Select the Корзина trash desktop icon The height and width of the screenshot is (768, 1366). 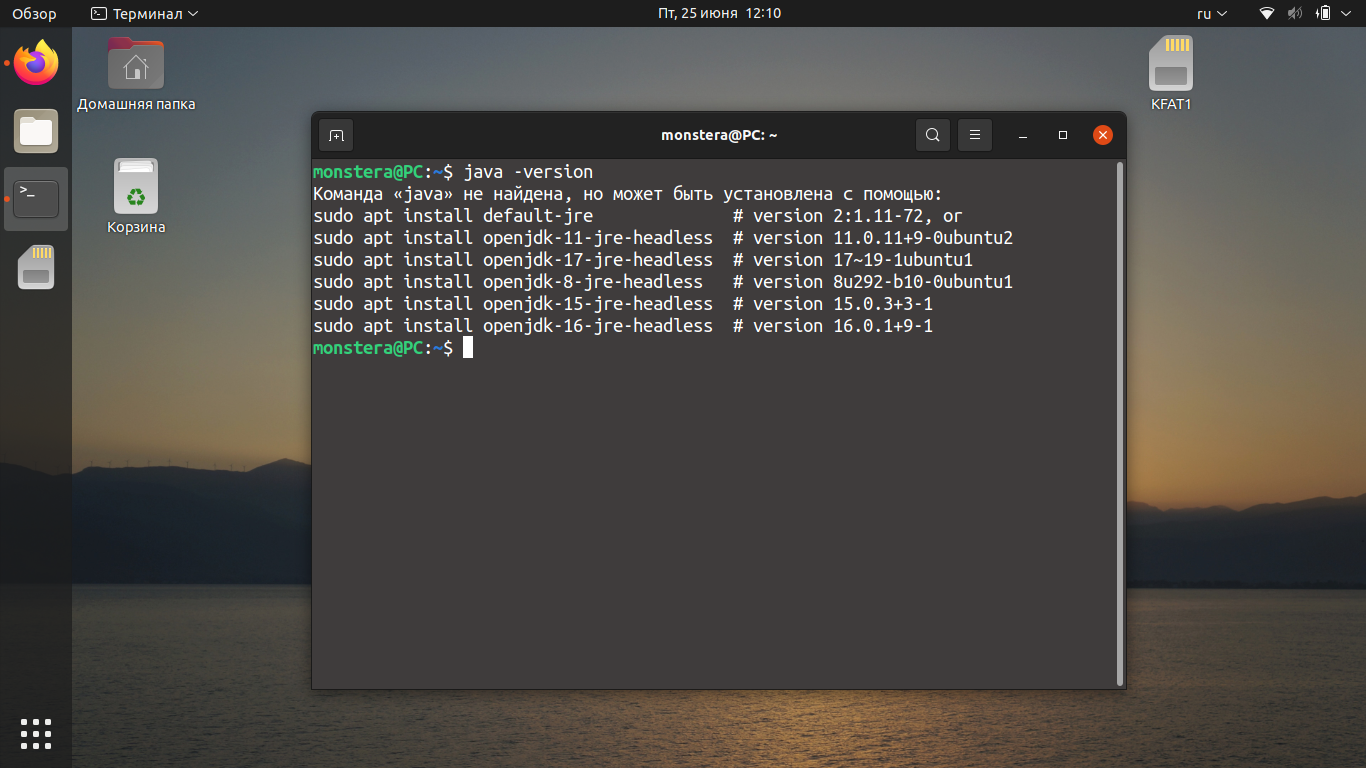(x=136, y=196)
